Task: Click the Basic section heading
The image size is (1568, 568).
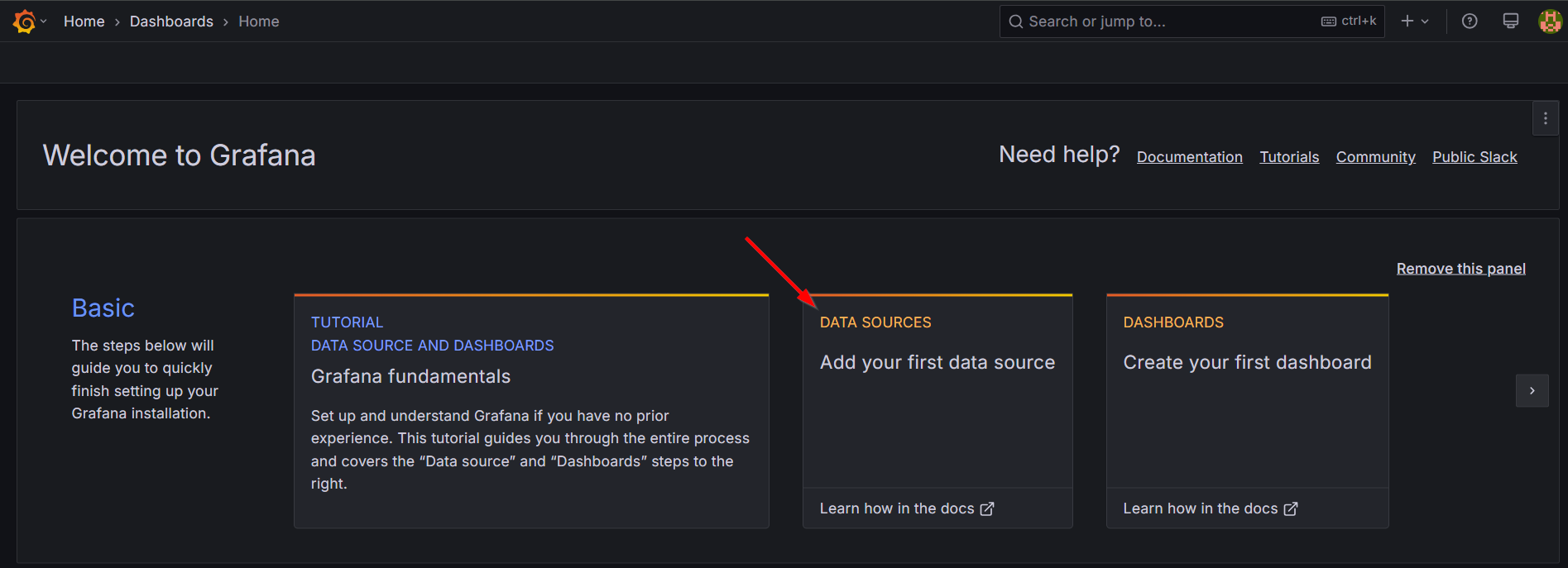Action: [103, 308]
